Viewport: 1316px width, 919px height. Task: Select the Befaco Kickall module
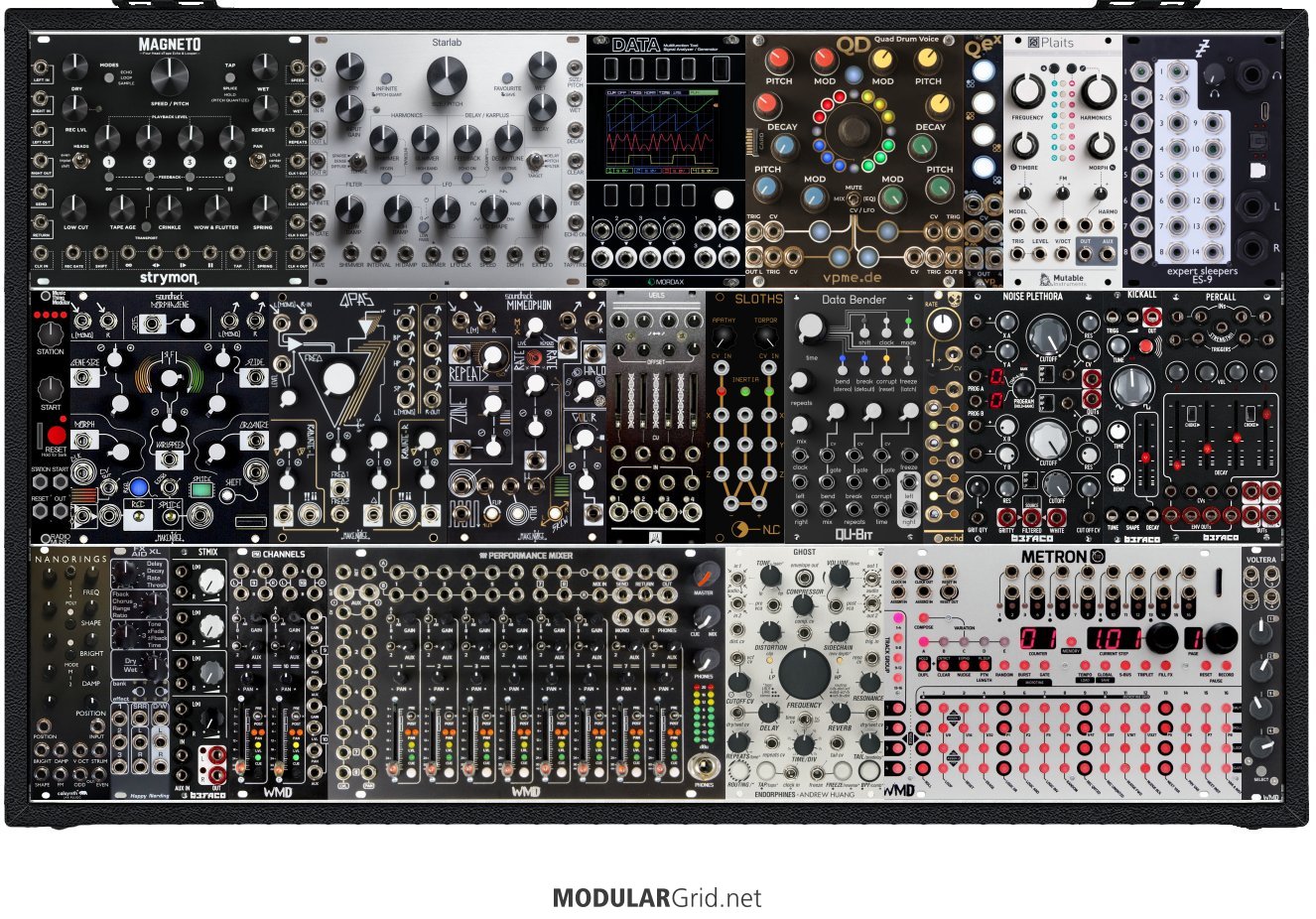(1132, 417)
